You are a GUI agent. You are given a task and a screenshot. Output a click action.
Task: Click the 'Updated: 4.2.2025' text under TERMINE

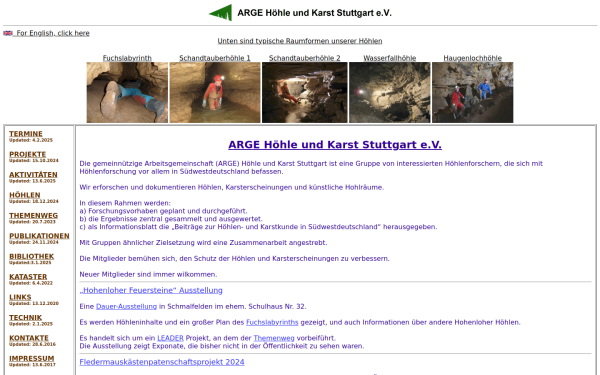click(31, 140)
